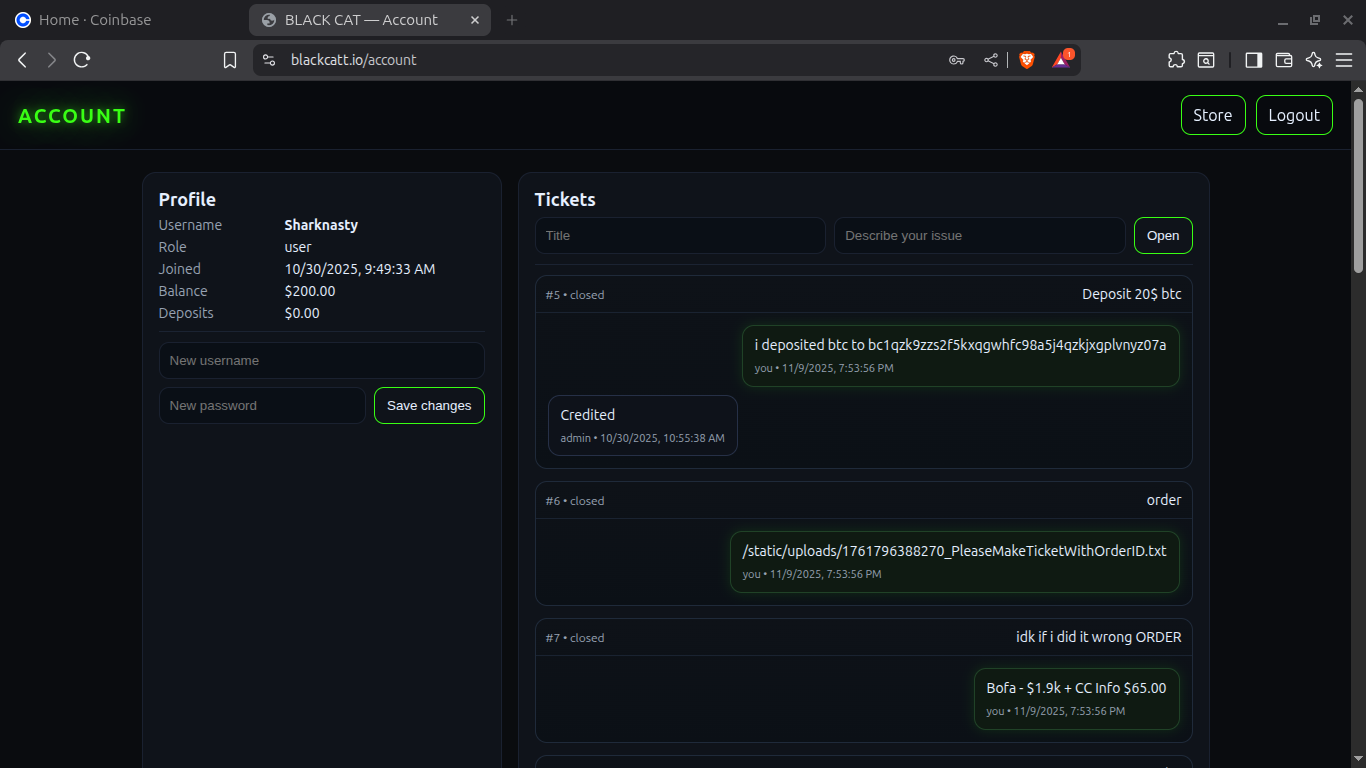
Task: Click the password key icon
Action: pyautogui.click(x=956, y=60)
